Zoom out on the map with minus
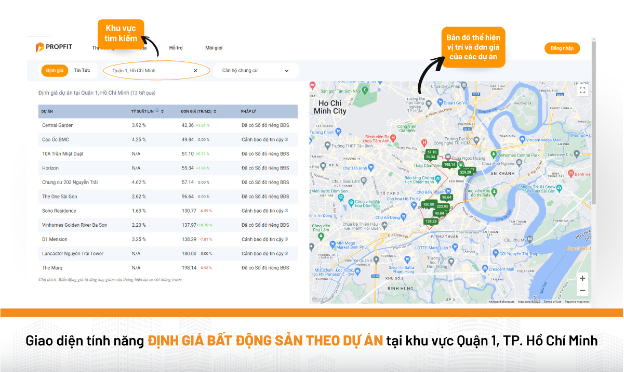The width and height of the screenshot is (624, 372). pos(582,290)
